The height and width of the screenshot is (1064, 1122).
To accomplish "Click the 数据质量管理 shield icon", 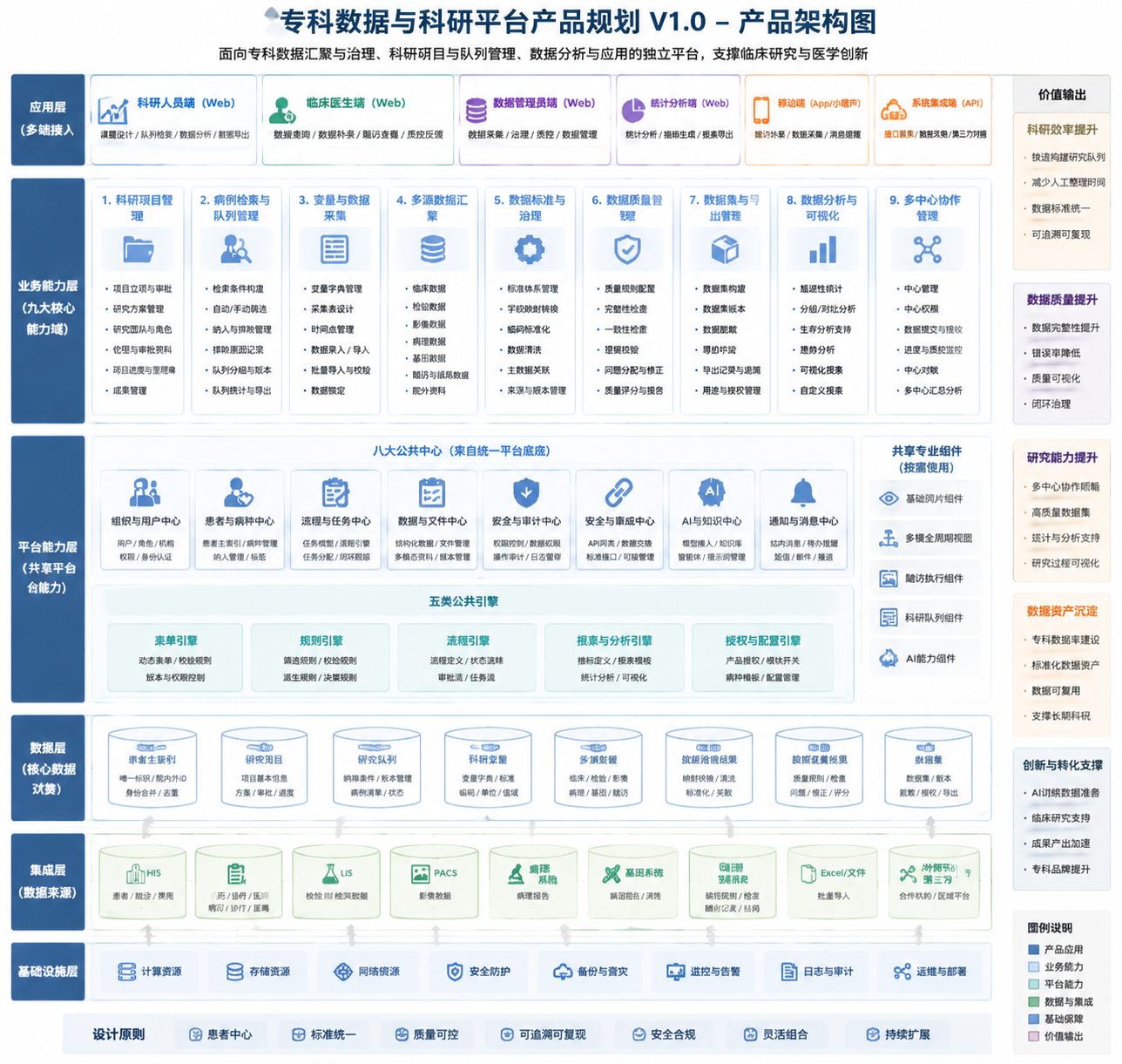I will [627, 249].
